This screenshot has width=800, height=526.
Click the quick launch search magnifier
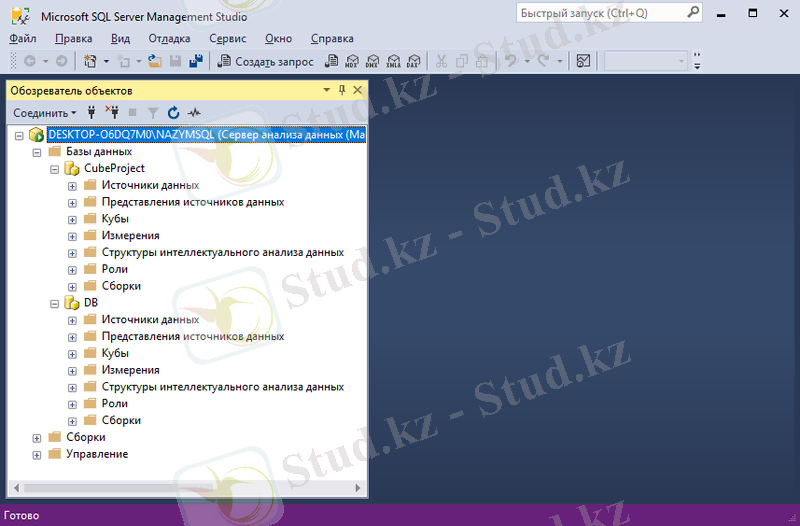693,12
